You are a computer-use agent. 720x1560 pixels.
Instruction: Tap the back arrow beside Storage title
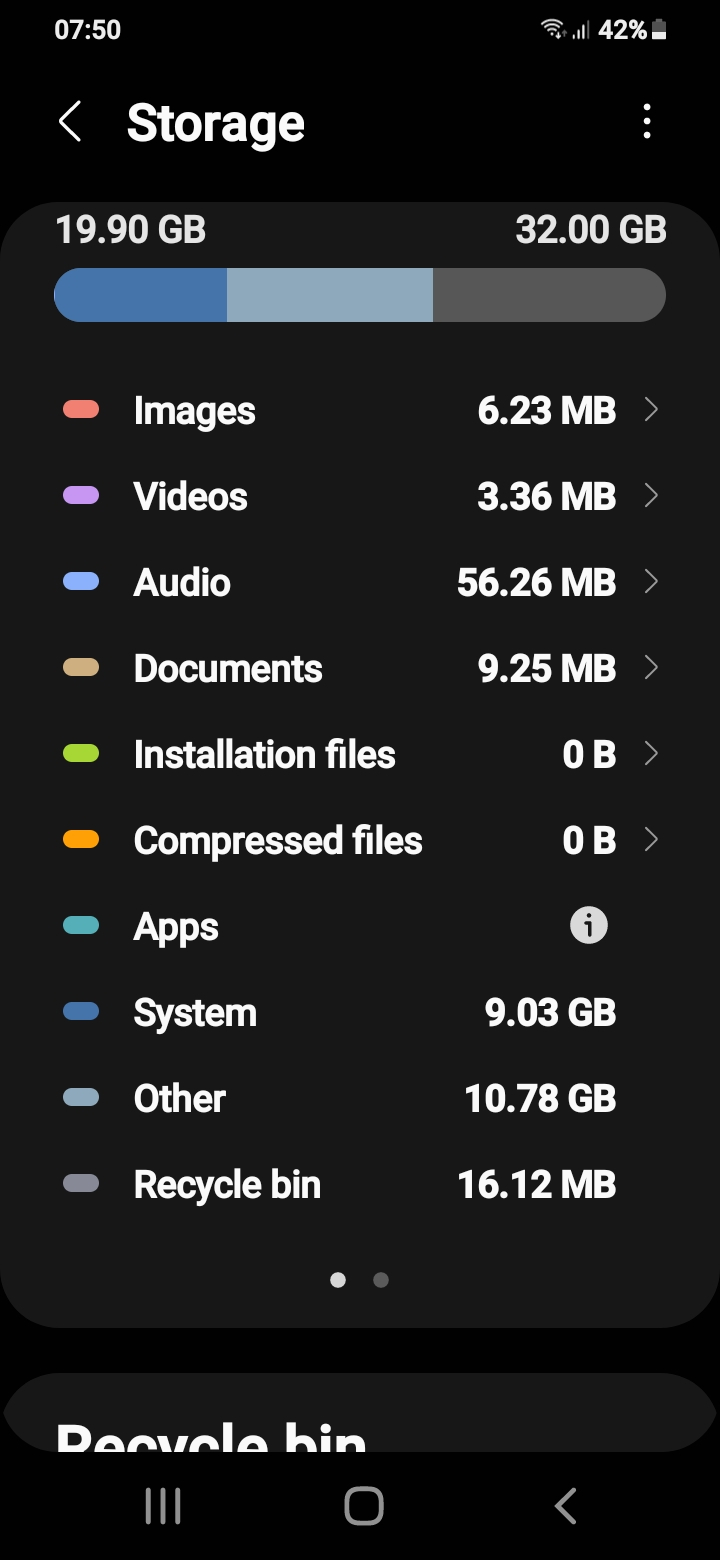[x=70, y=122]
